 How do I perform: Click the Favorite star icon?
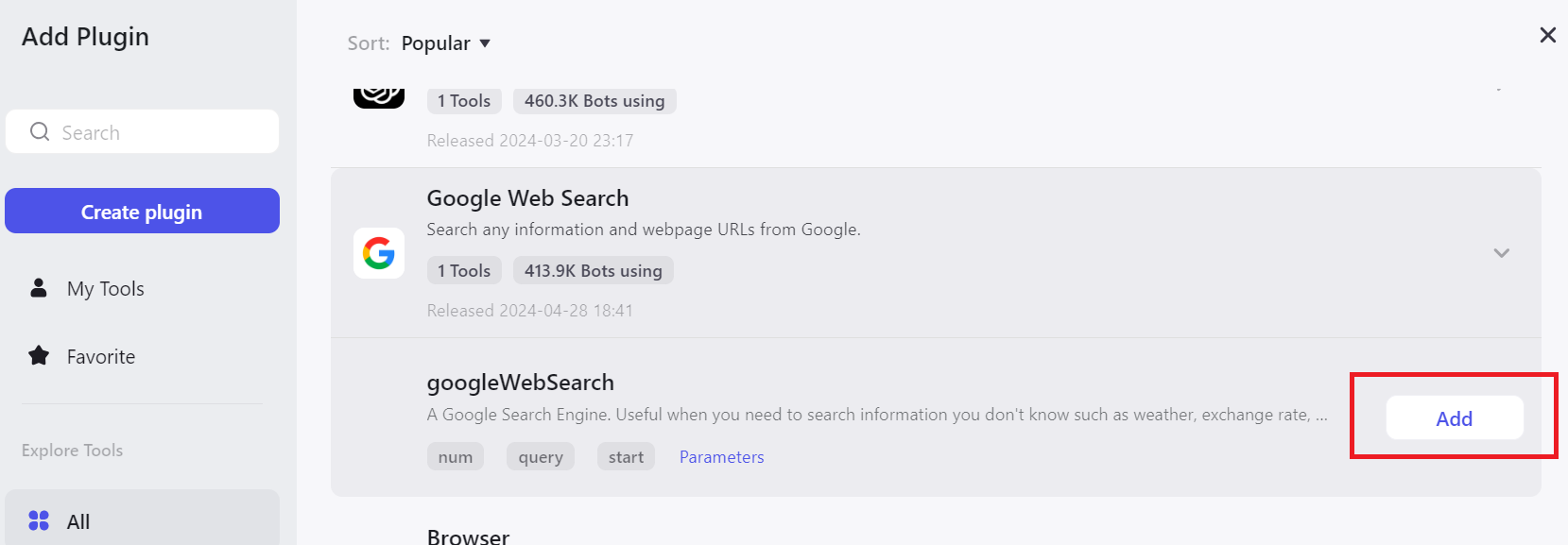tap(39, 356)
